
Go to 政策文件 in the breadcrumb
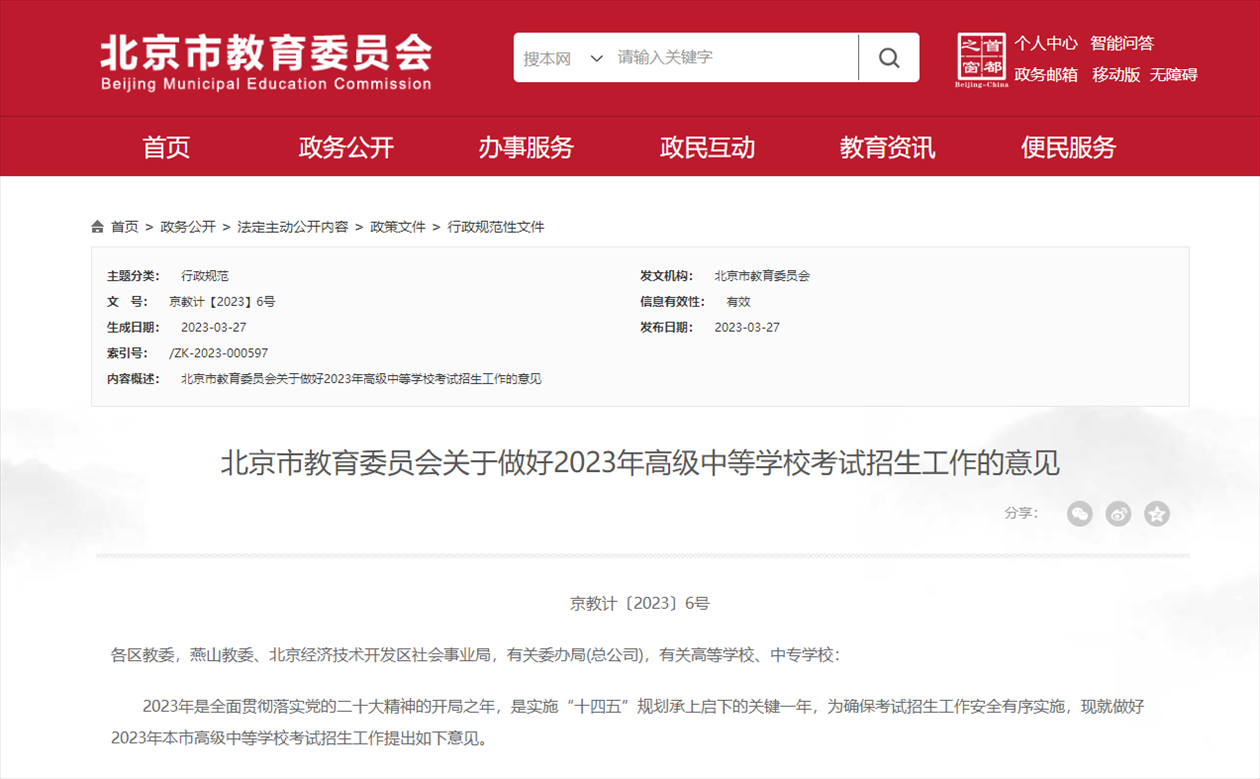tap(398, 227)
